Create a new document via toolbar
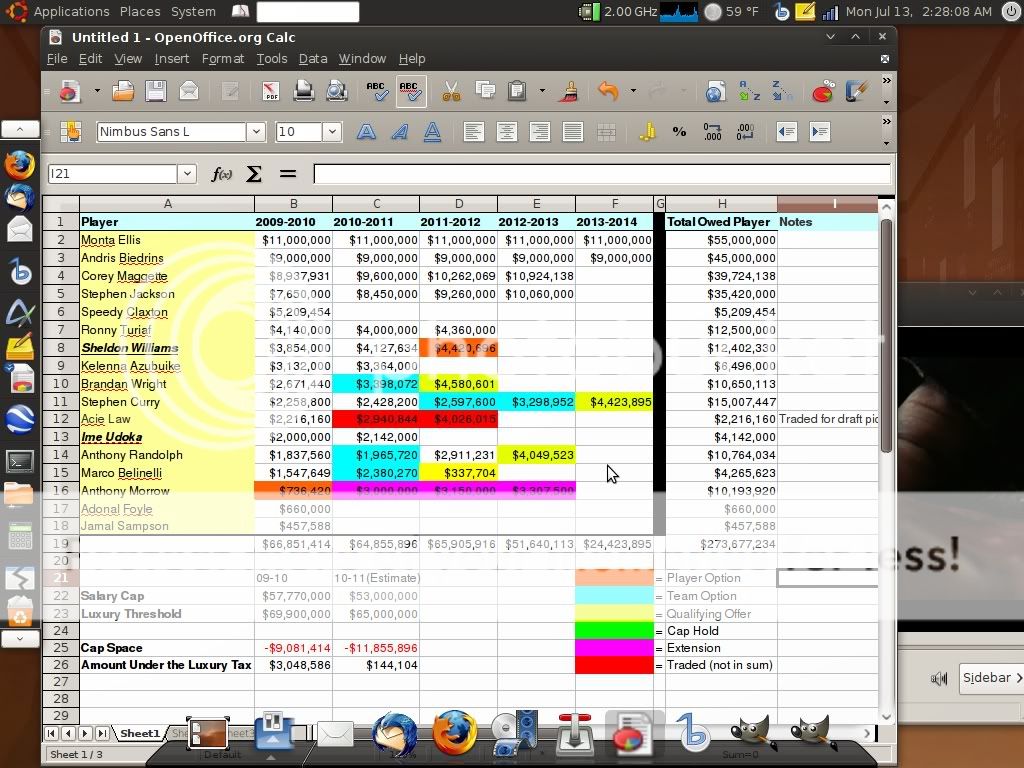 coord(70,91)
